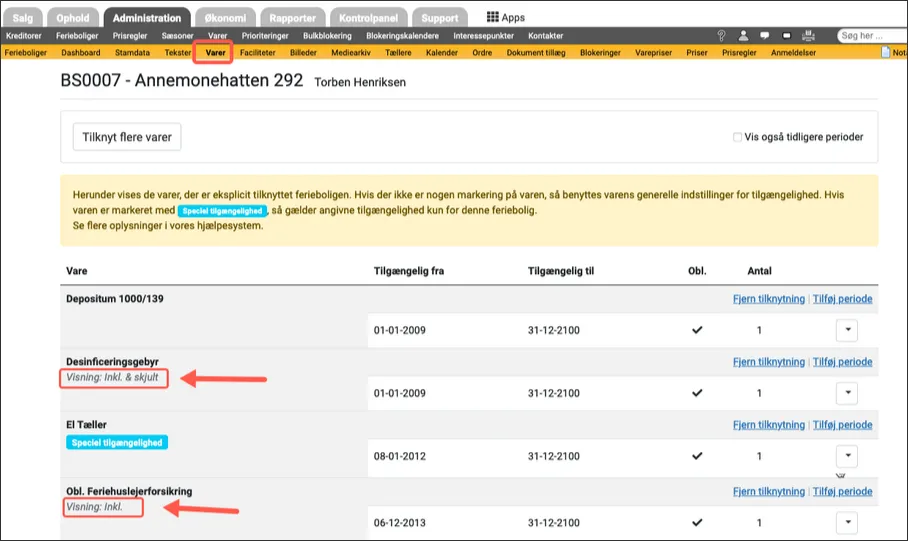Image resolution: width=908 pixels, height=541 pixels.
Task: Open the user profile icon
Action: (743, 36)
